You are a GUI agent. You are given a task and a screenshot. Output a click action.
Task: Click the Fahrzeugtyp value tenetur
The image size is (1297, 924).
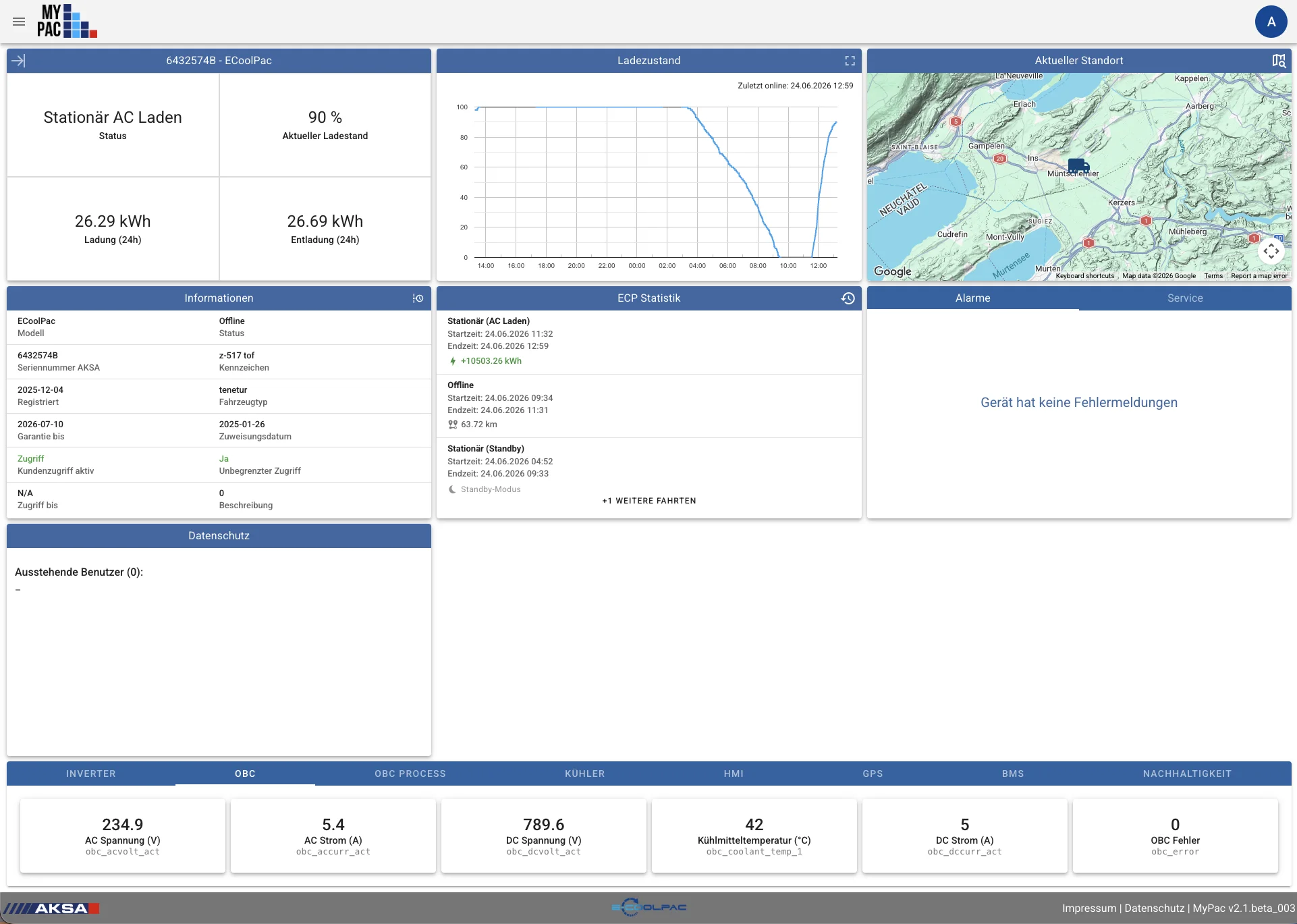tap(233, 390)
